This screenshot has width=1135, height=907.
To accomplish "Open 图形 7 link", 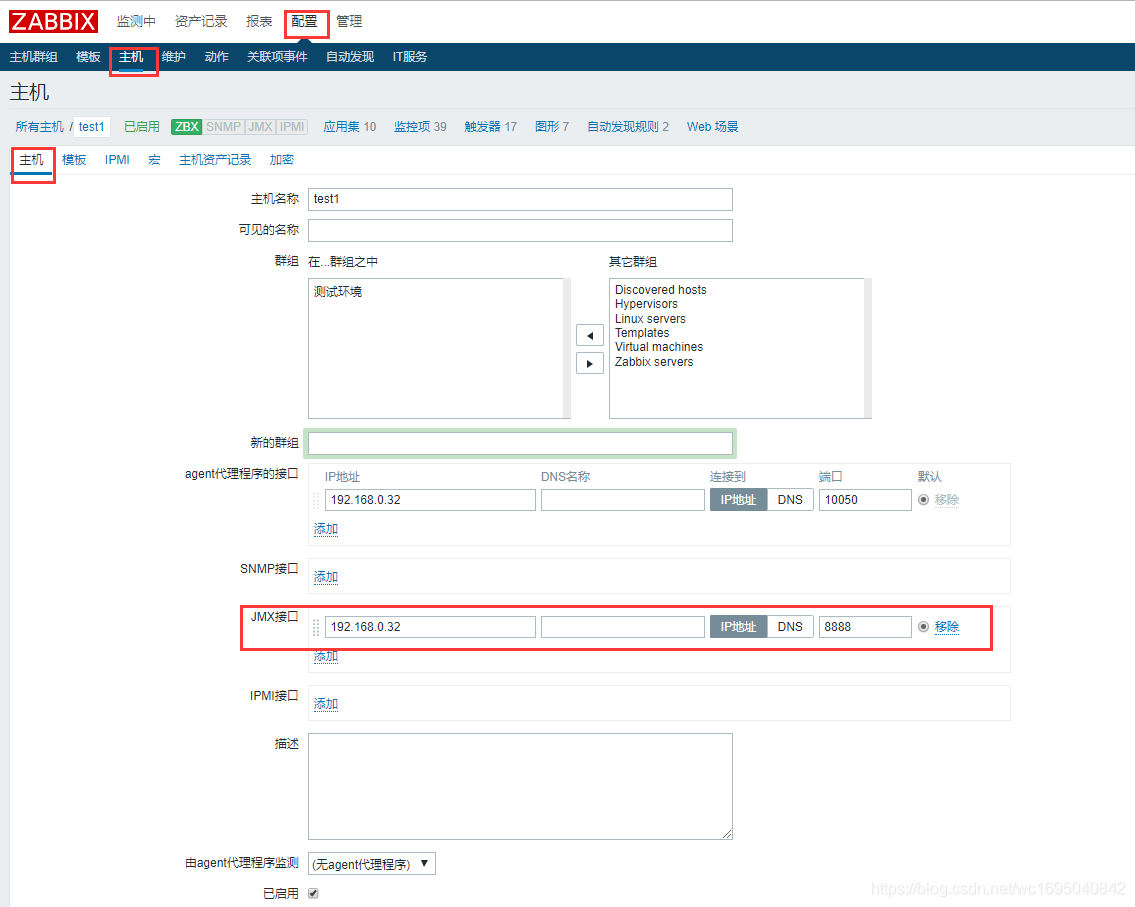I will (552, 127).
